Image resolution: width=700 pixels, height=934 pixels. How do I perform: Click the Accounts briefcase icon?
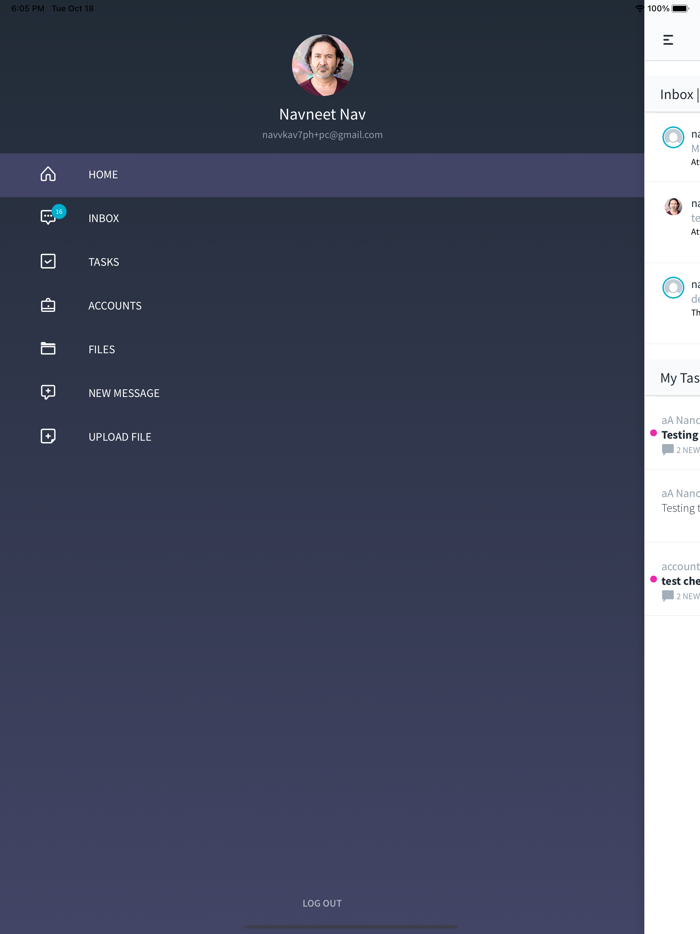[48, 305]
